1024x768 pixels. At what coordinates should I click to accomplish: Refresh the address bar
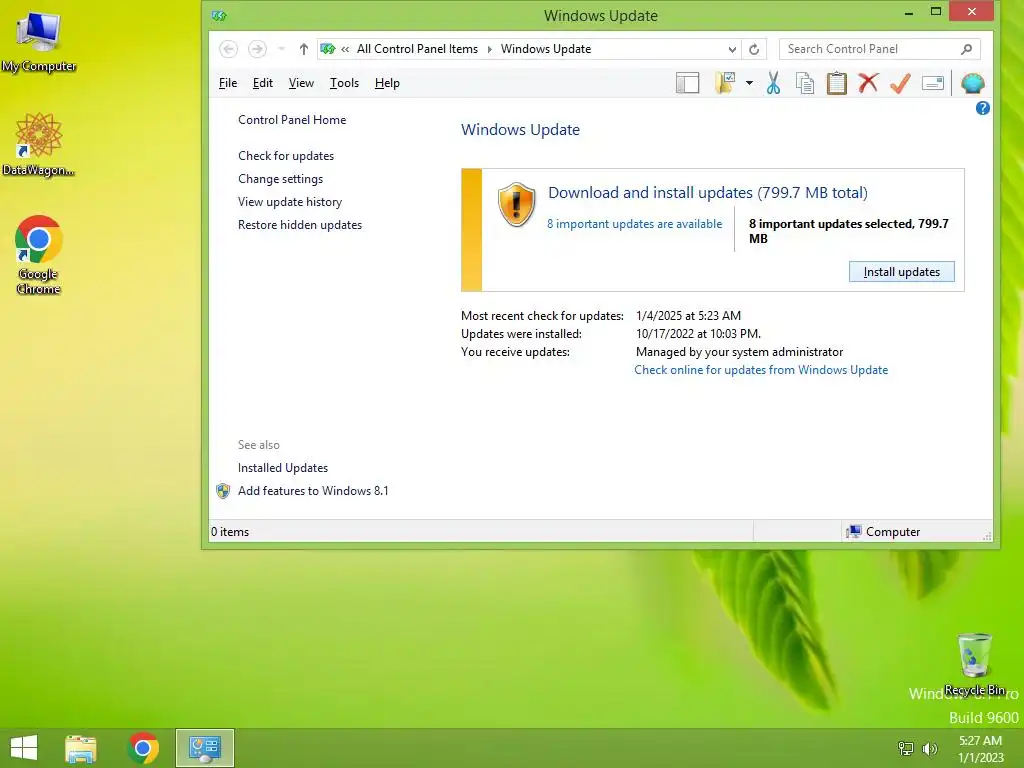coord(754,49)
